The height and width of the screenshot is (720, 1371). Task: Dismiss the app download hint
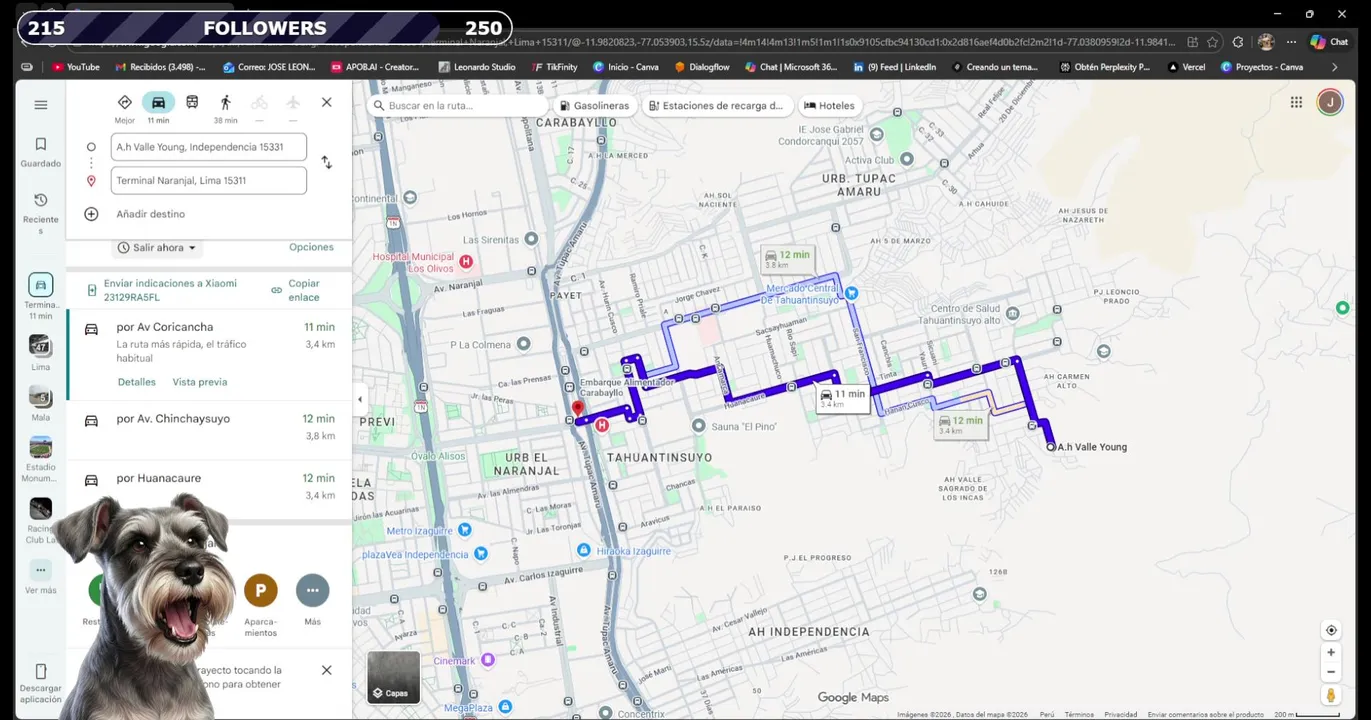(326, 670)
